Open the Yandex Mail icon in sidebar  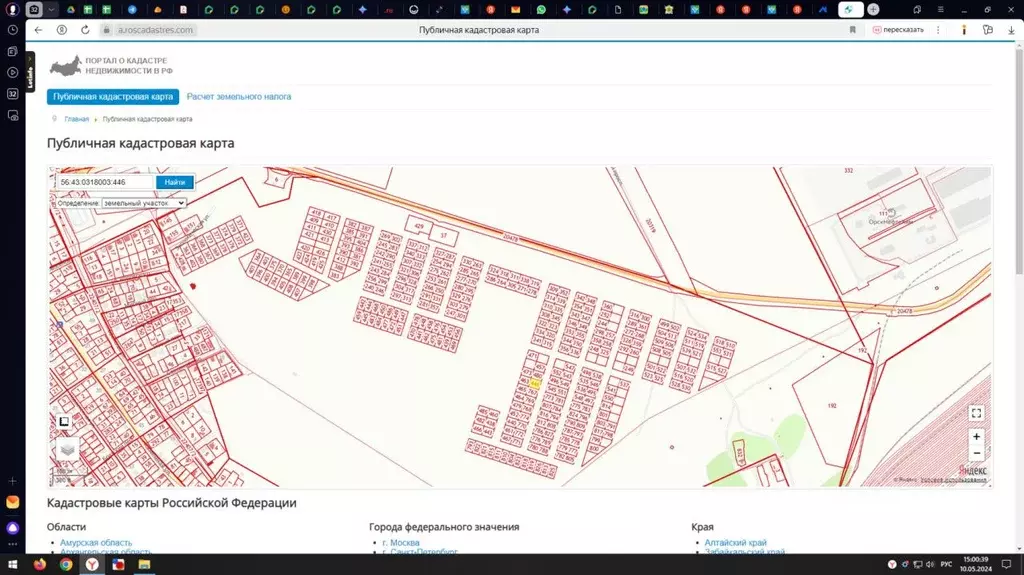pyautogui.click(x=12, y=502)
